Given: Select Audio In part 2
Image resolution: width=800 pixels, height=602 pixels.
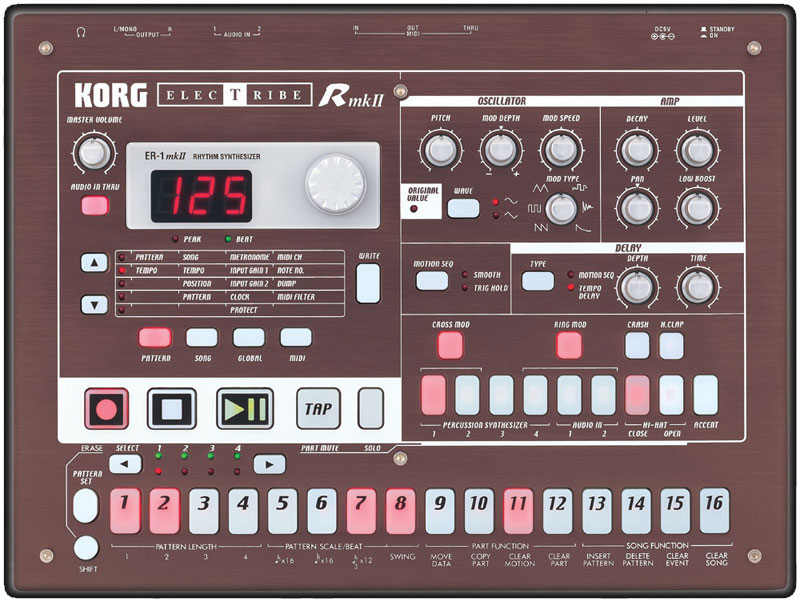Looking at the screenshot, I should click(604, 395).
